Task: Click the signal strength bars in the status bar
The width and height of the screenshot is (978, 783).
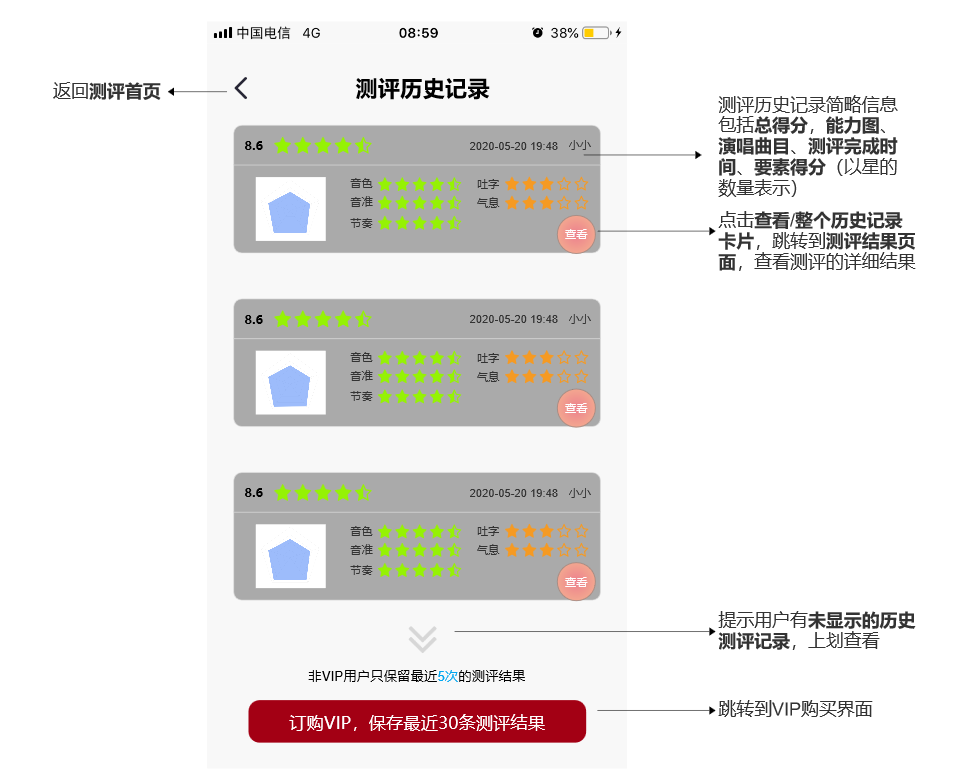Action: click(x=223, y=32)
